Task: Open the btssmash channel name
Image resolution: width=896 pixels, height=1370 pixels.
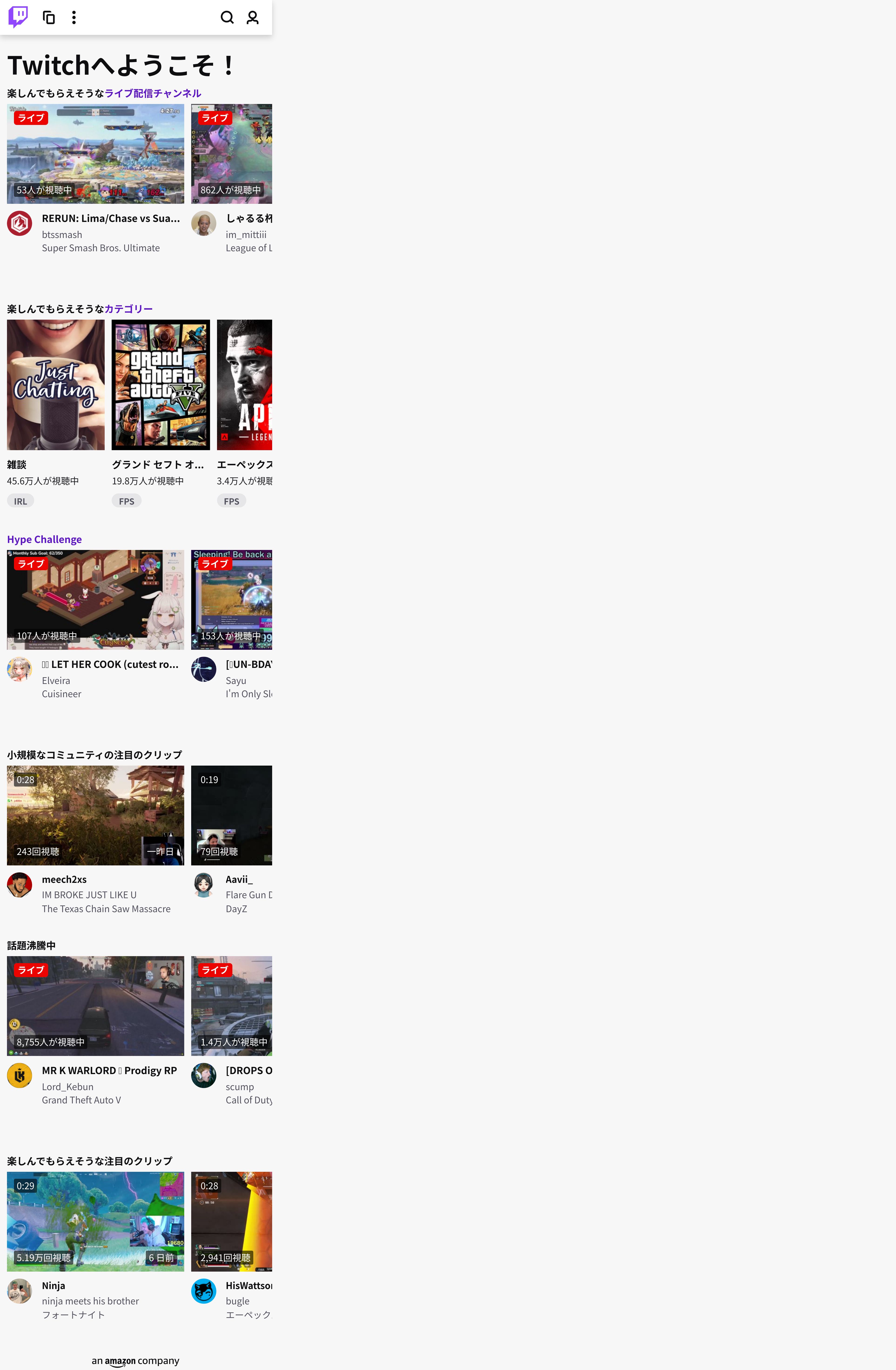Action: click(62, 235)
